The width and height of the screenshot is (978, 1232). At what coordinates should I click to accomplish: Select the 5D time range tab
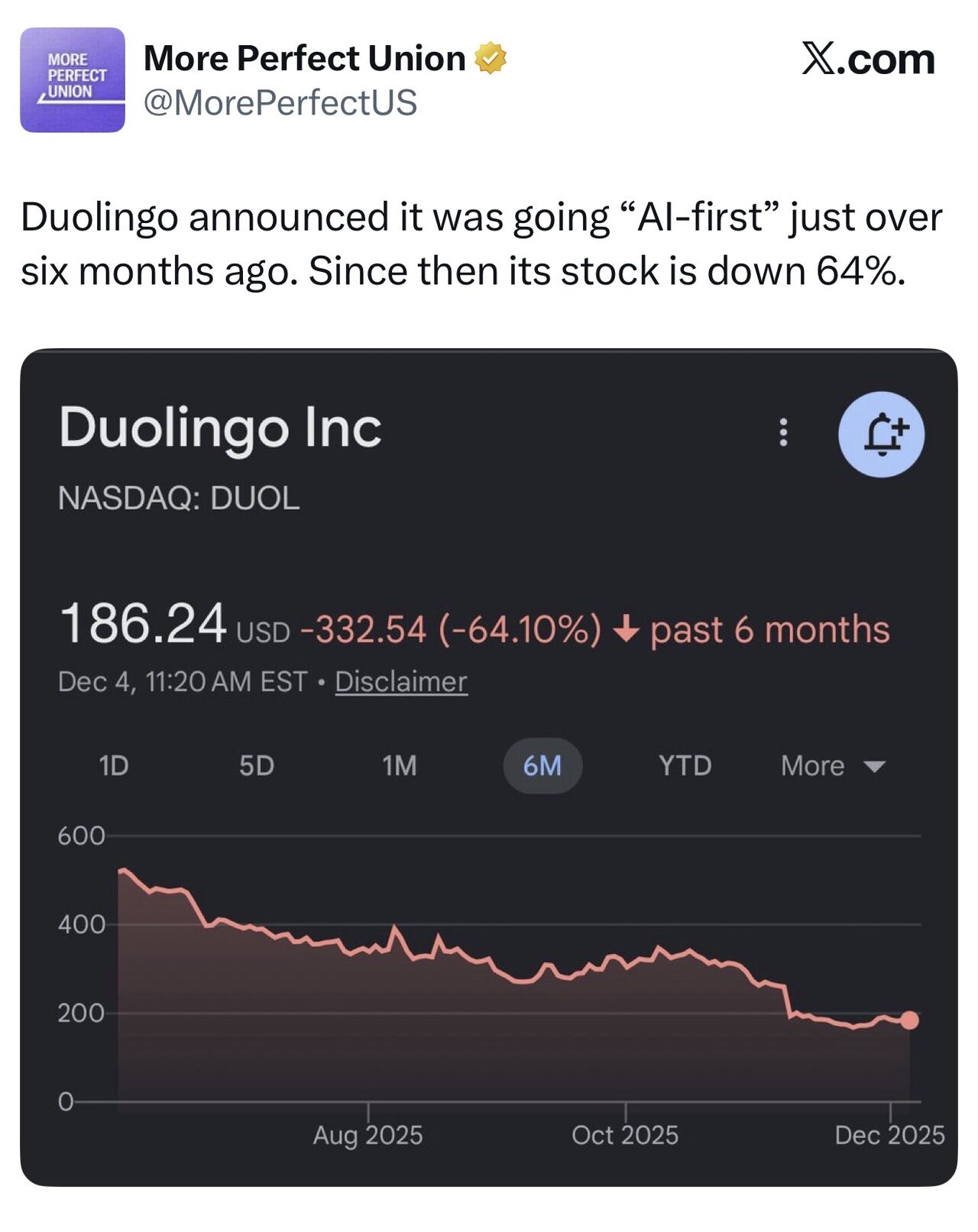tap(257, 765)
